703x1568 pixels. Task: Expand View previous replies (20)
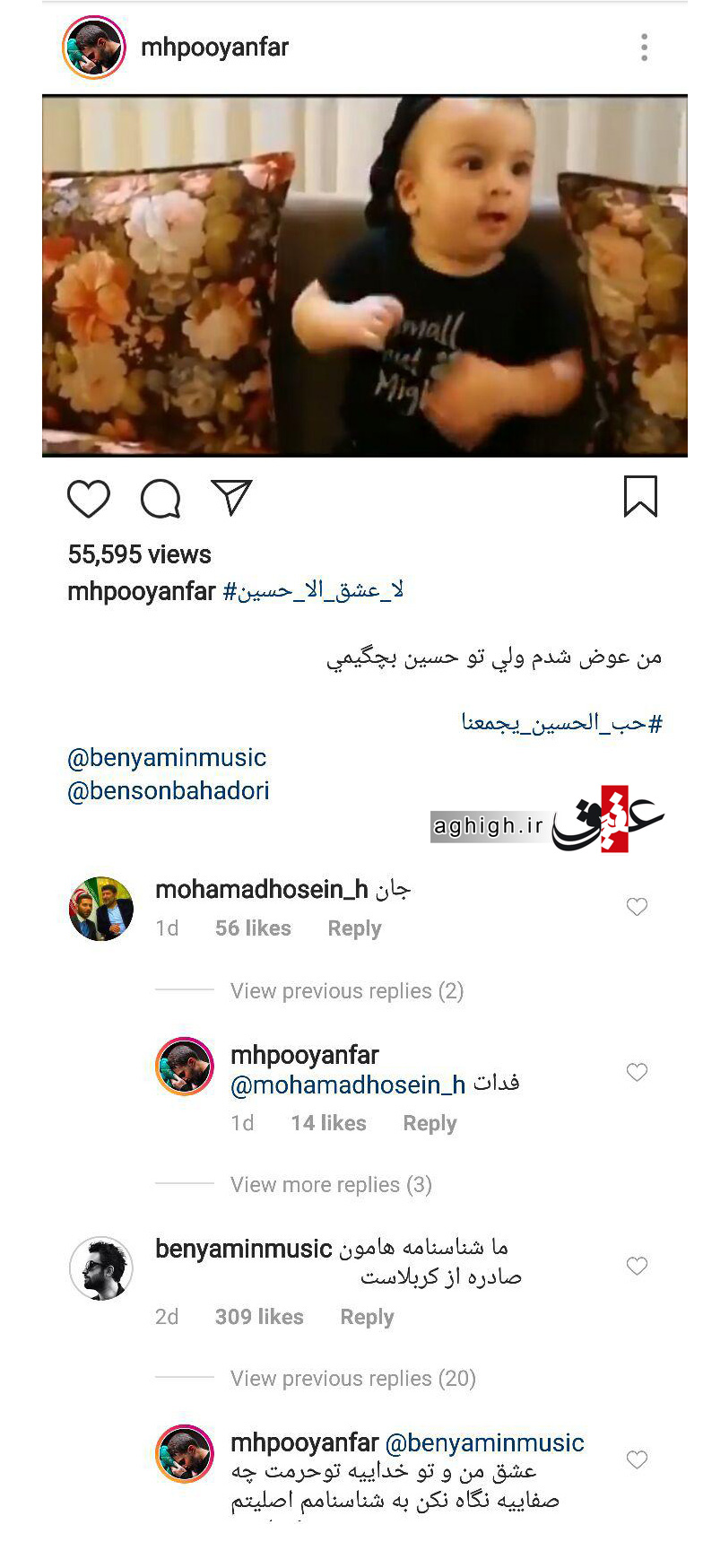click(353, 1378)
